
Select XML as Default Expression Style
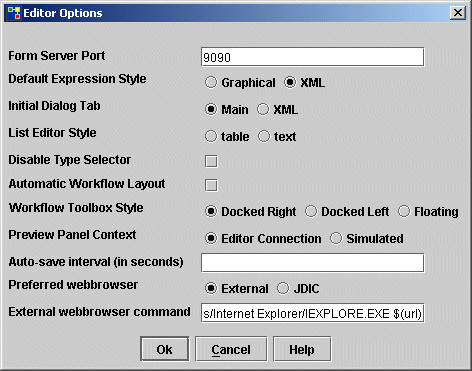pyautogui.click(x=290, y=82)
